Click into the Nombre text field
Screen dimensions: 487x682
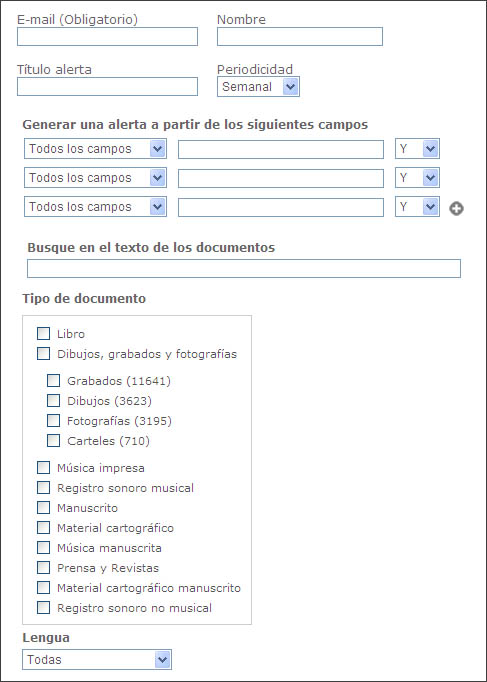300,37
